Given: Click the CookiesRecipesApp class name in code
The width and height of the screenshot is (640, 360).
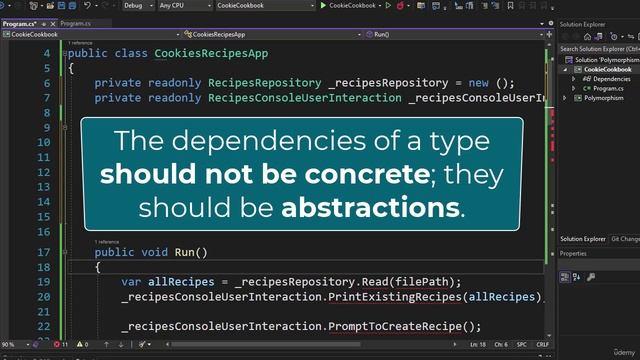Looking at the screenshot, I should pos(211,53).
